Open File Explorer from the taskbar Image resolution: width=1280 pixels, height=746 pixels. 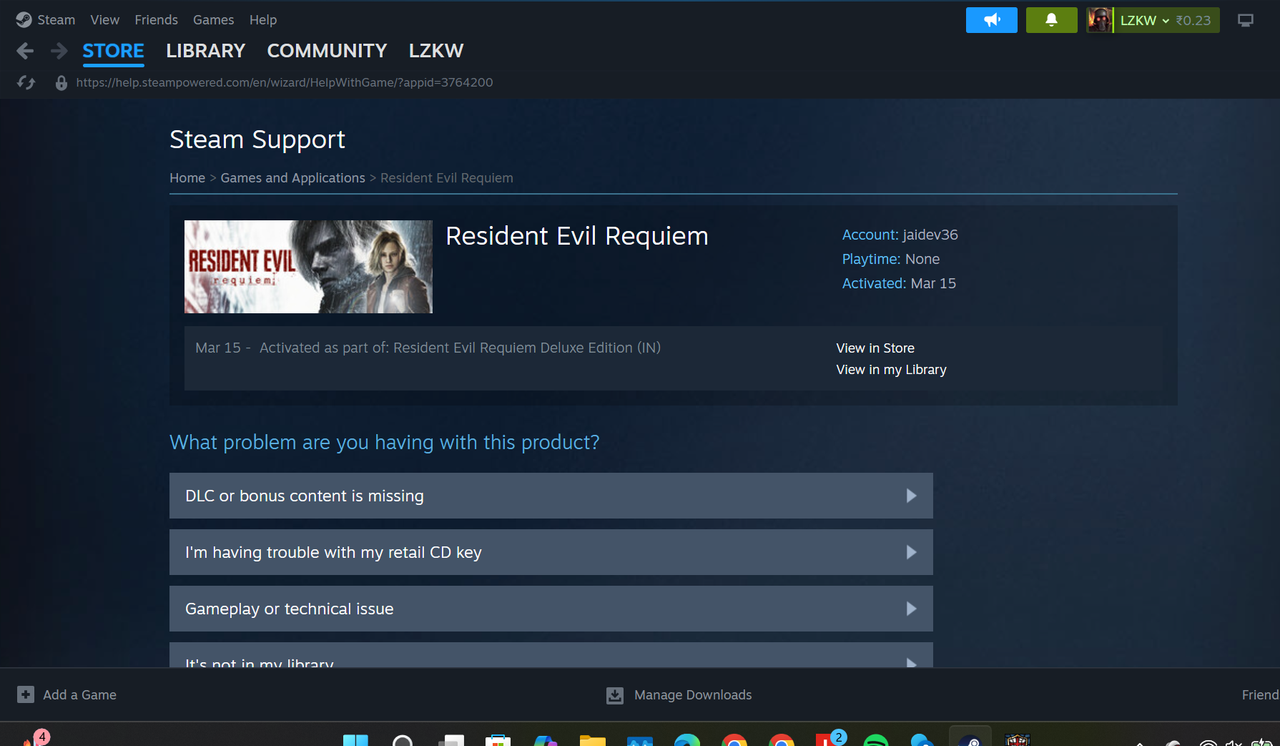point(593,740)
